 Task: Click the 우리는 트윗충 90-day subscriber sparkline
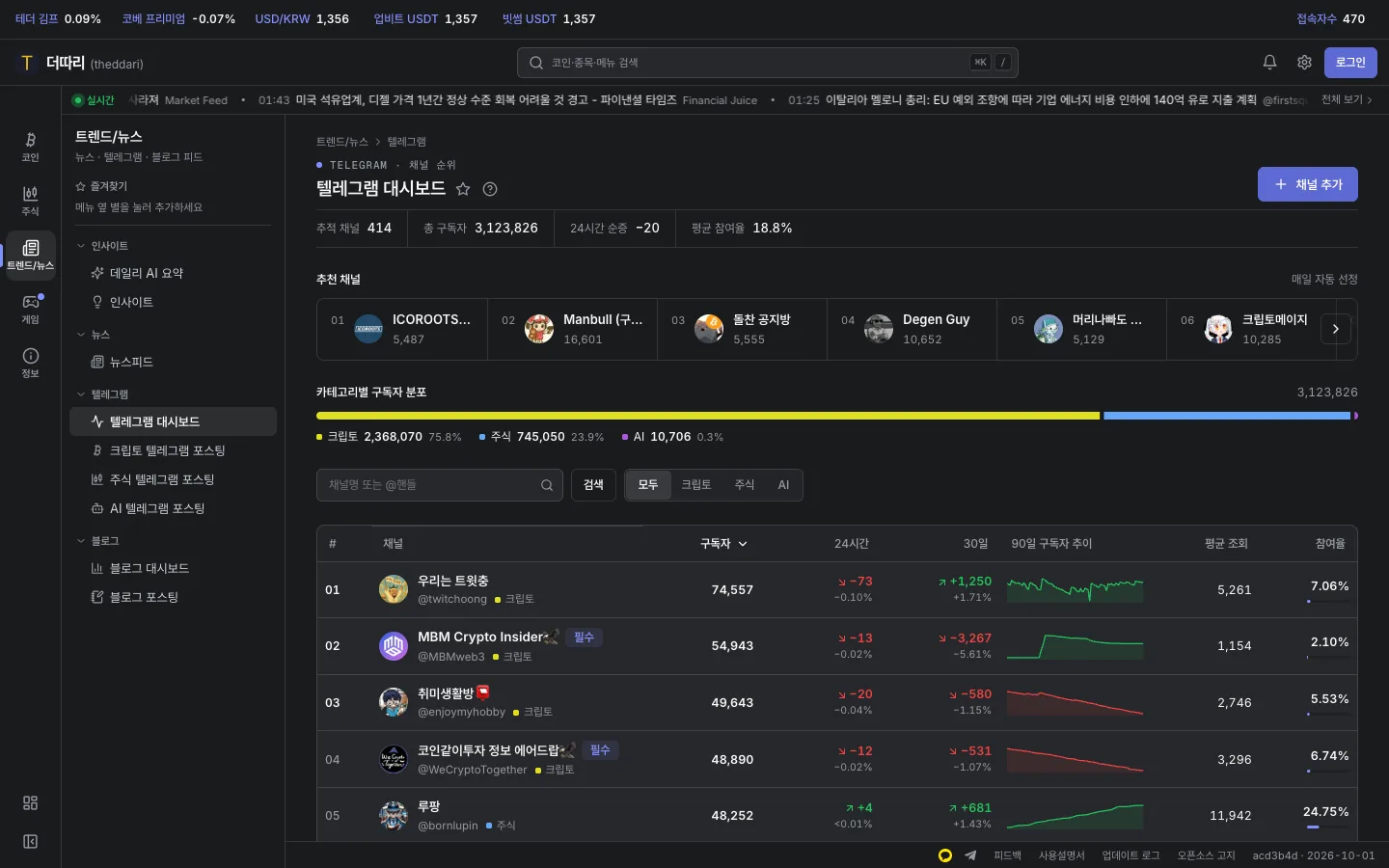[x=1076, y=589]
